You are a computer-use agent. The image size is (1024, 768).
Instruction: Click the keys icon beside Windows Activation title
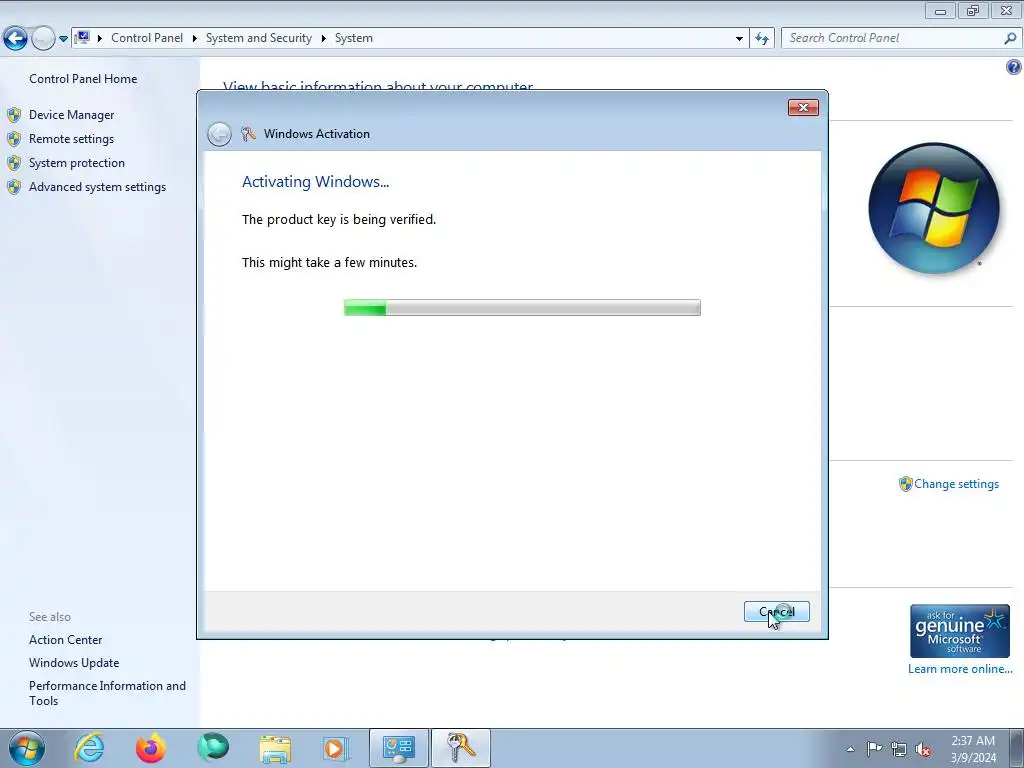pos(248,134)
